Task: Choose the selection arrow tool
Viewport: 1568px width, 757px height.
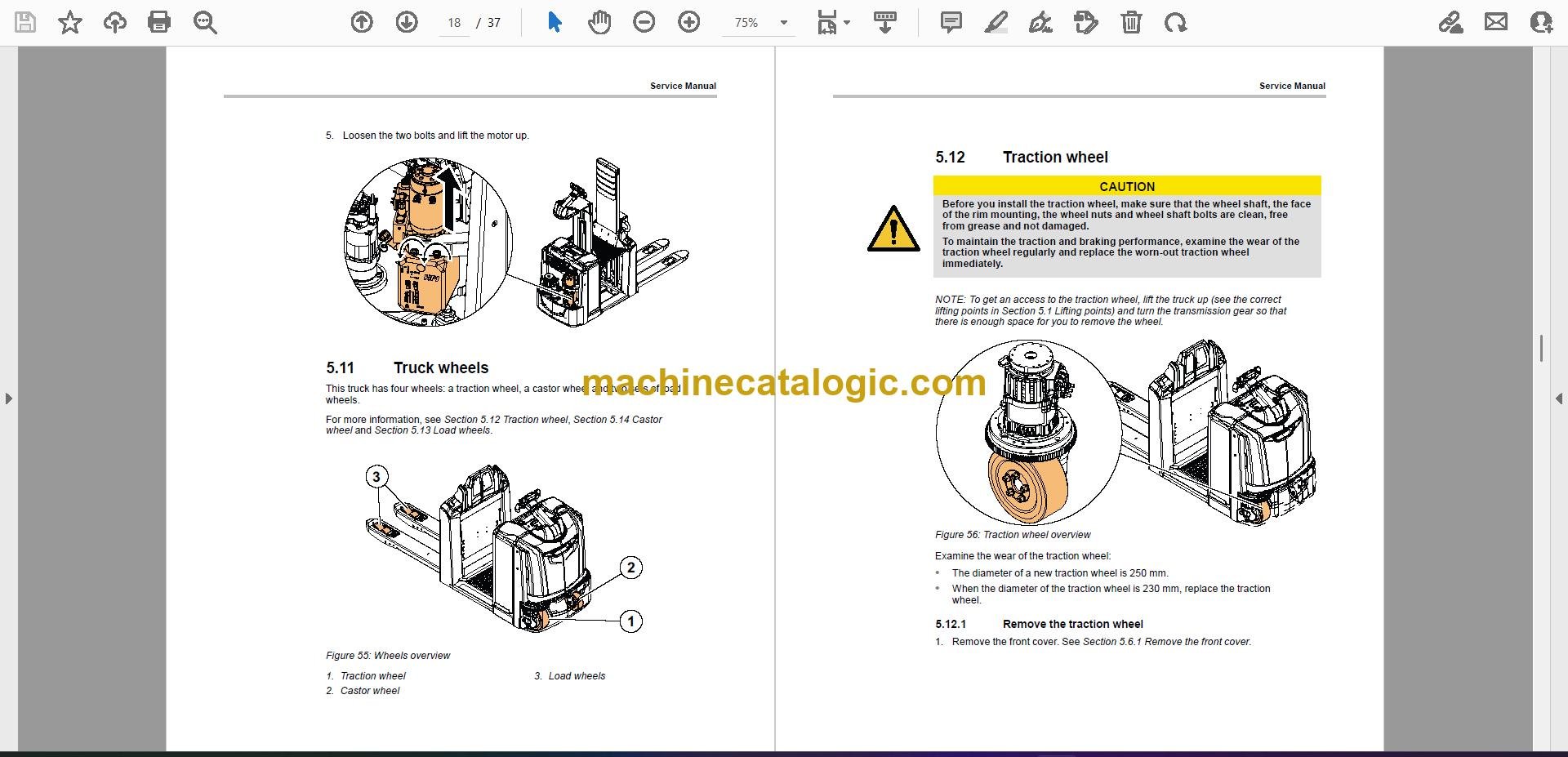Action: [555, 22]
